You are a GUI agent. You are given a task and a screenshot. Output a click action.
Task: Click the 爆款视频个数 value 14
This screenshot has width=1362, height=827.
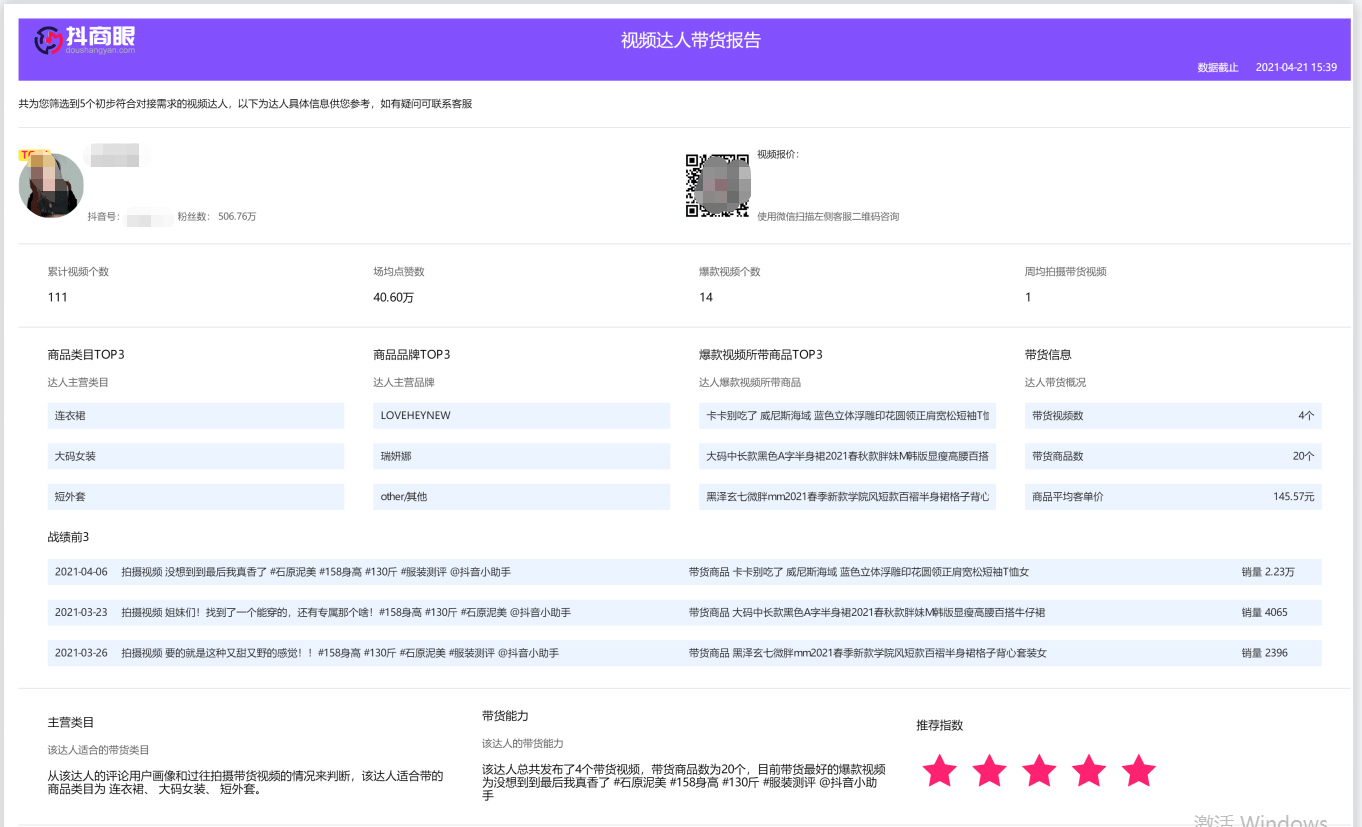tap(706, 297)
